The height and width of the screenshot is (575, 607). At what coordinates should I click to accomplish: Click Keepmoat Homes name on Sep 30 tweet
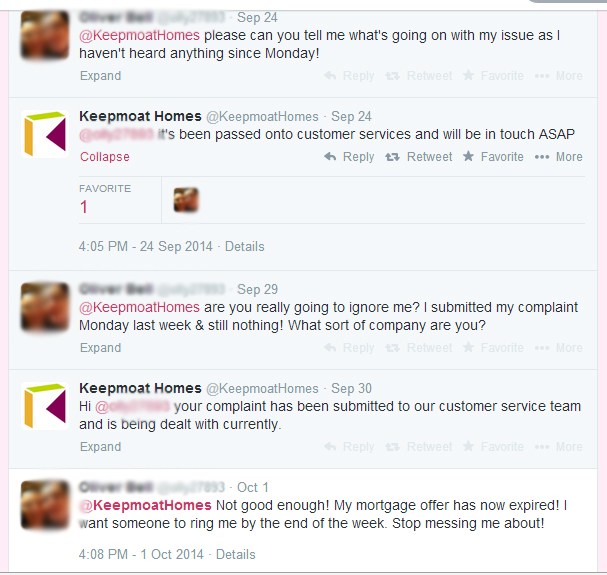click(x=140, y=388)
